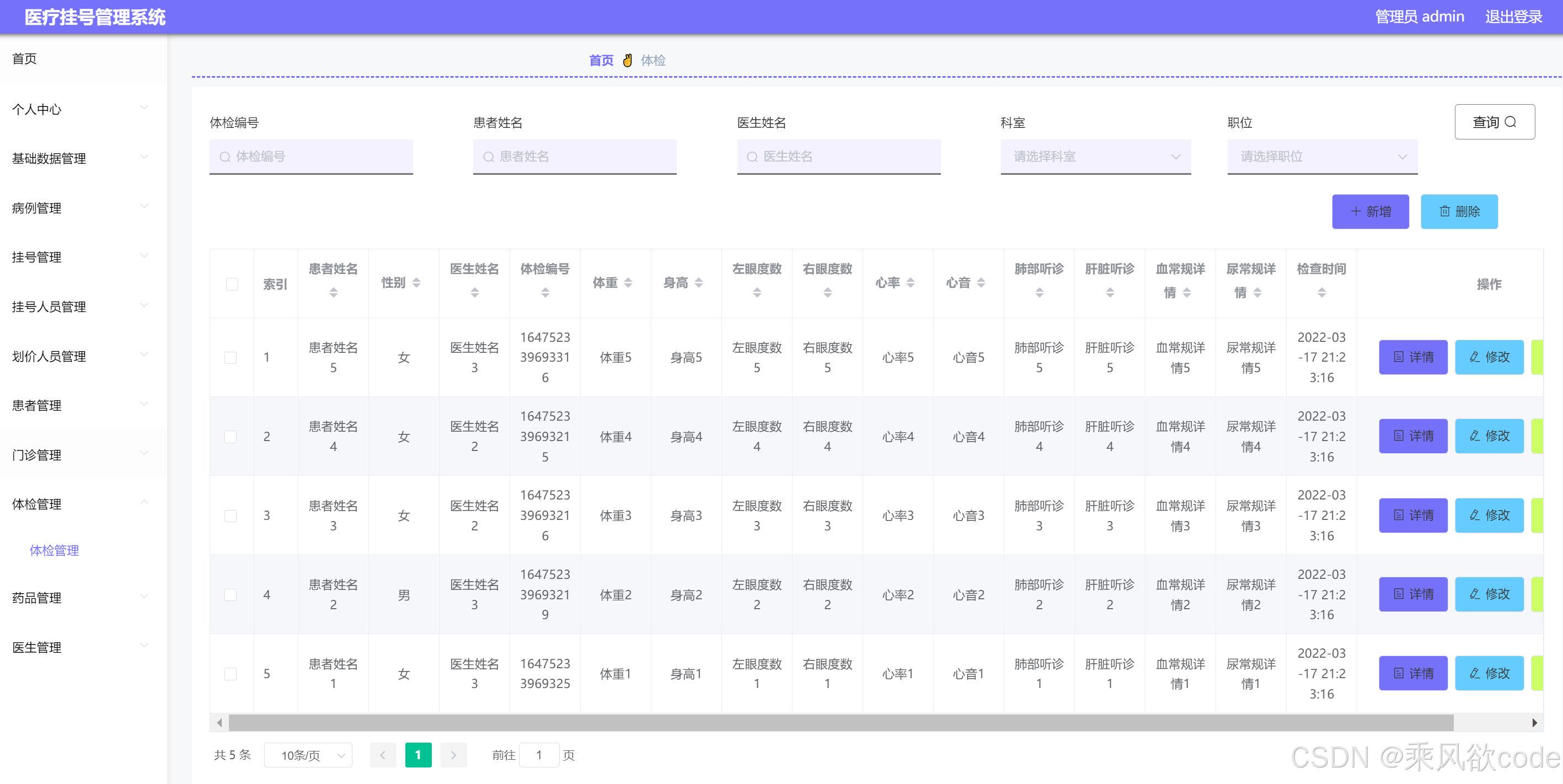Click previous page arrow in pagination
Viewport: 1563px width, 784px height.
point(383,755)
